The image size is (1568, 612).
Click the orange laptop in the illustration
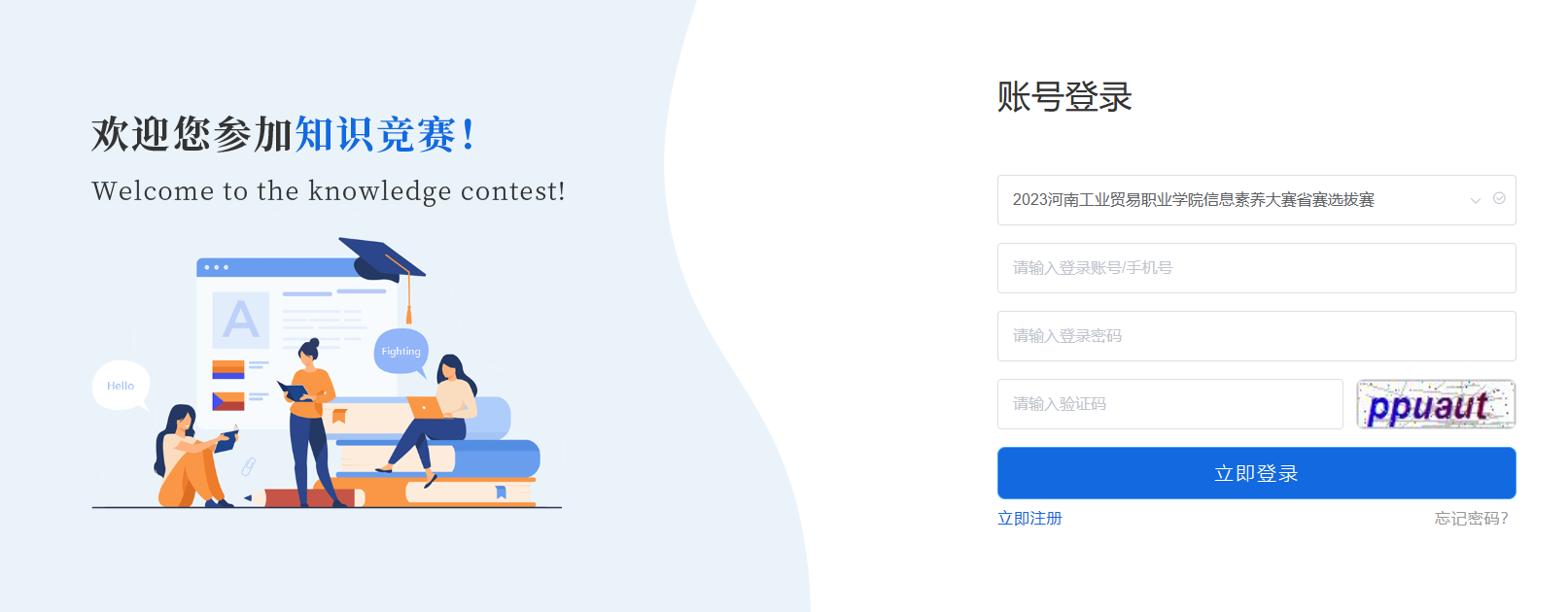tap(424, 407)
